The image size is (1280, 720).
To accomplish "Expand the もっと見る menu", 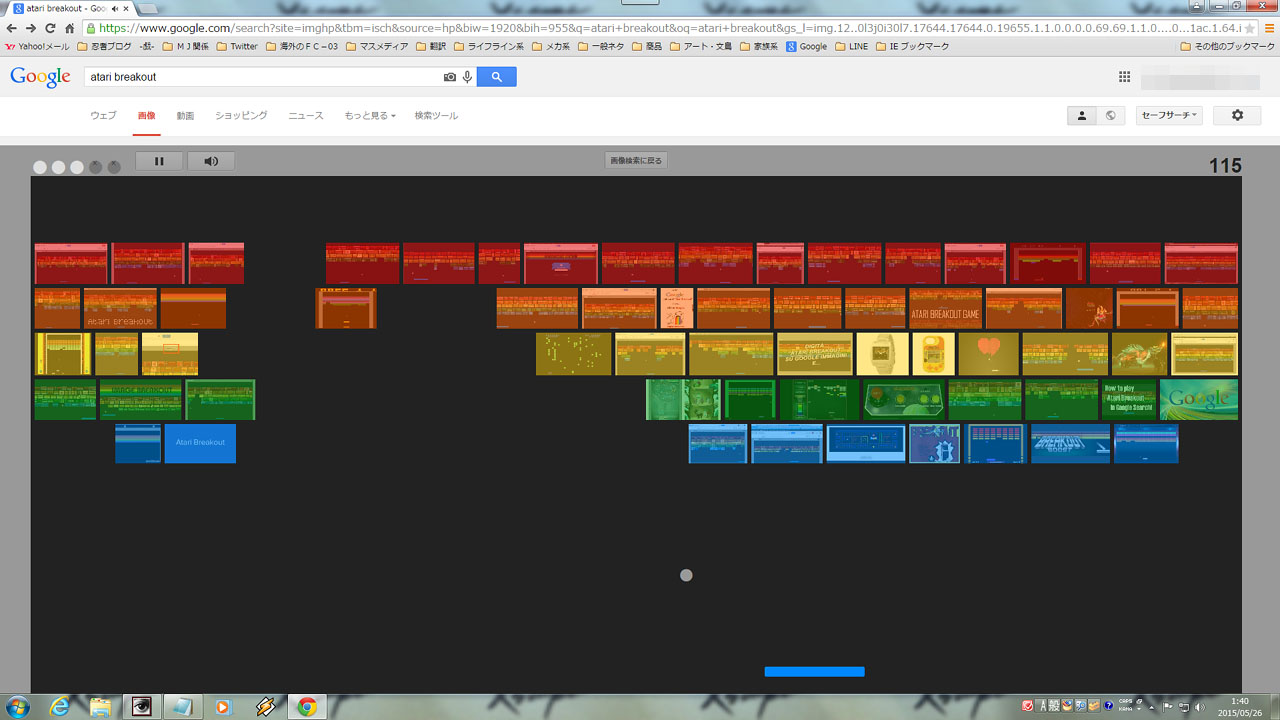I will [x=370, y=116].
